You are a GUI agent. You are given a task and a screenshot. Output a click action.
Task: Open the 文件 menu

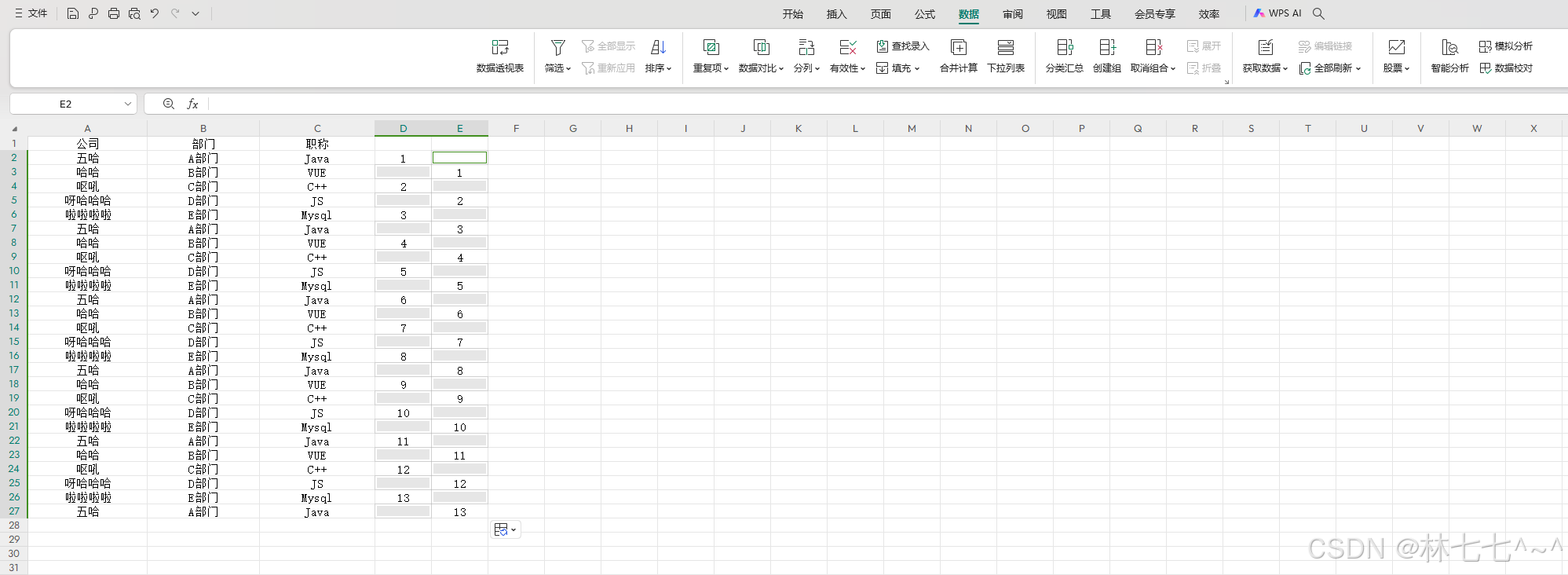click(31, 13)
